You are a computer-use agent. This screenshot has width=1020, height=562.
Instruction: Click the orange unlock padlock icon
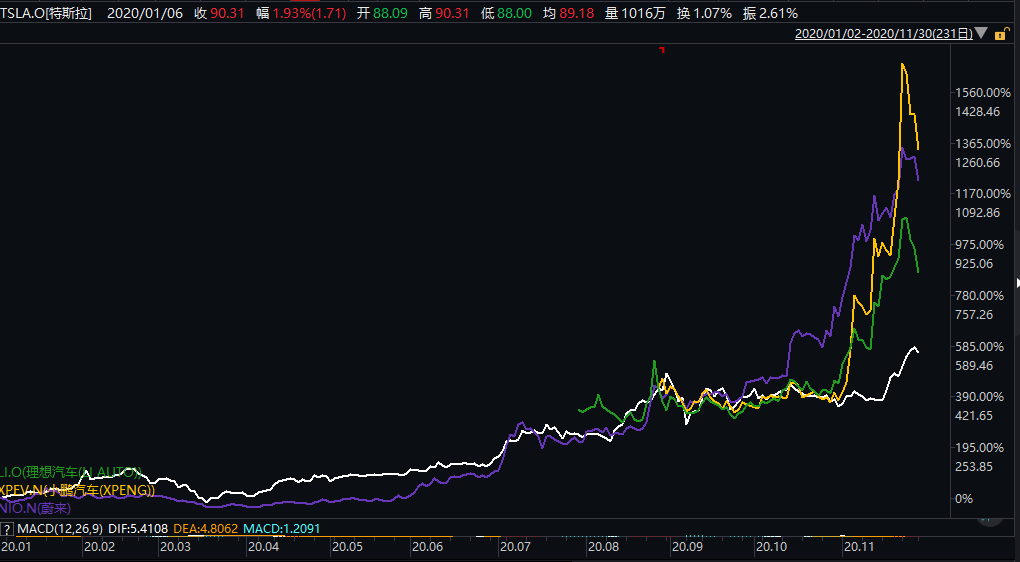tap(1001, 34)
